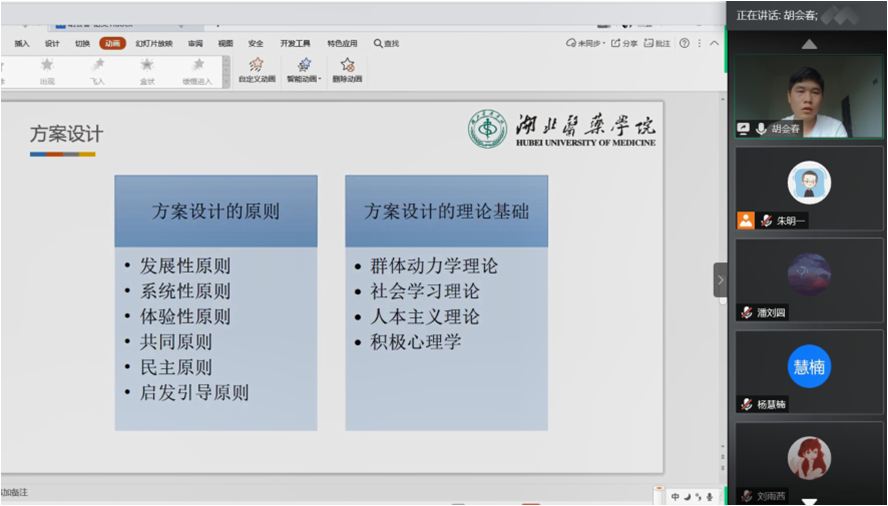This screenshot has height=506, width=888.
Task: Toggle the input method moon icon
Action: pos(687,496)
